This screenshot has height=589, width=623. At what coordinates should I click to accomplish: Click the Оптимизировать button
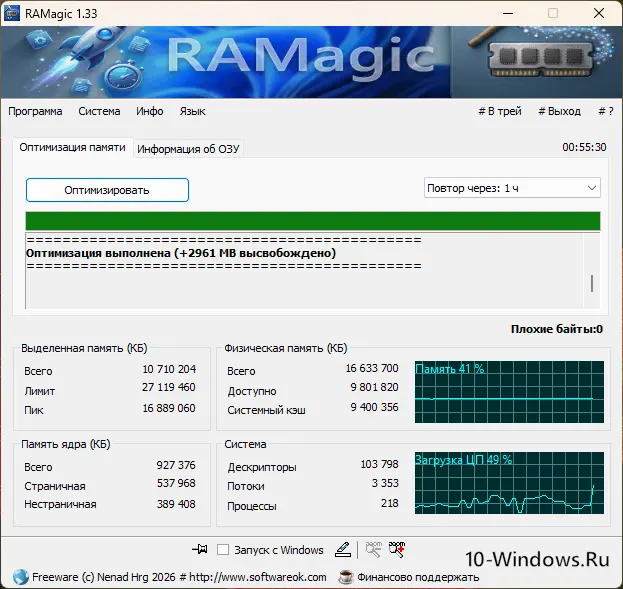[107, 190]
